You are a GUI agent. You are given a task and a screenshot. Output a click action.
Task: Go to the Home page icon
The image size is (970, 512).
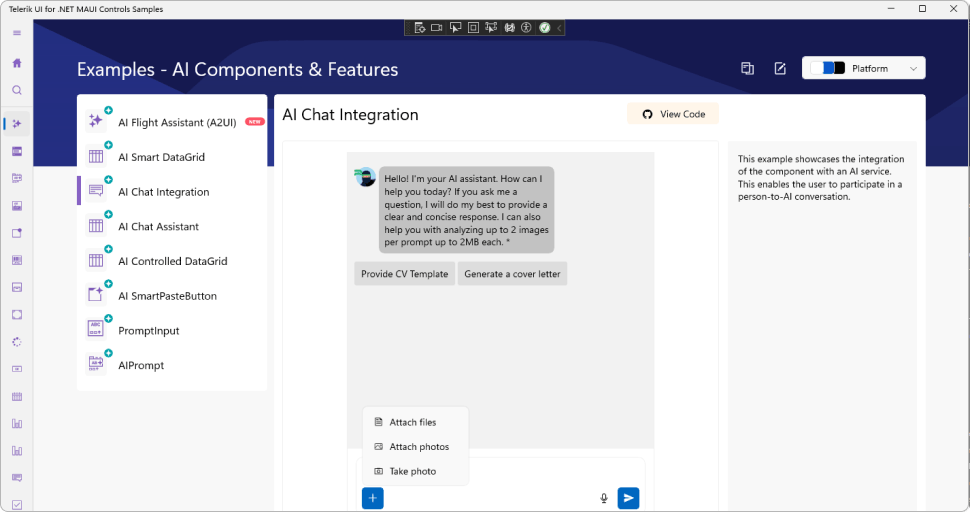click(17, 63)
